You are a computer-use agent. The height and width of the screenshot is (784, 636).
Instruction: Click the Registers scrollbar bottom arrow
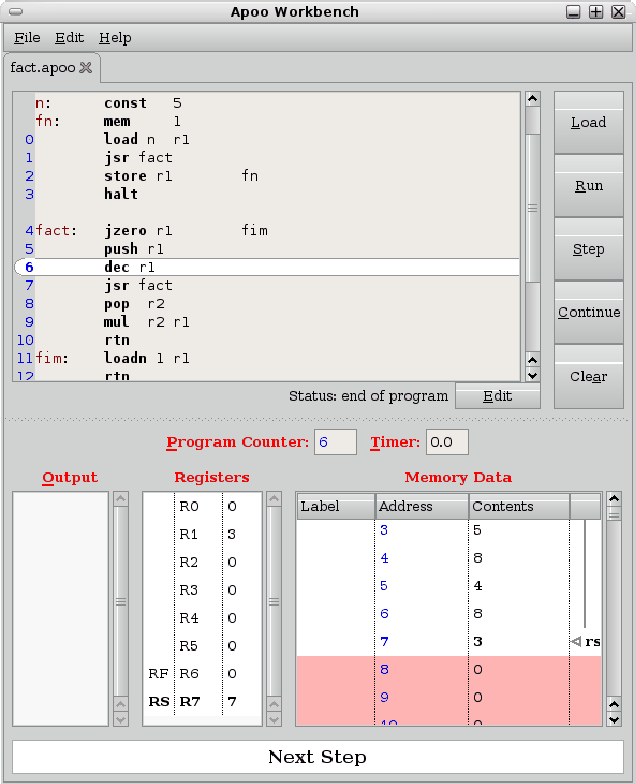tap(274, 720)
